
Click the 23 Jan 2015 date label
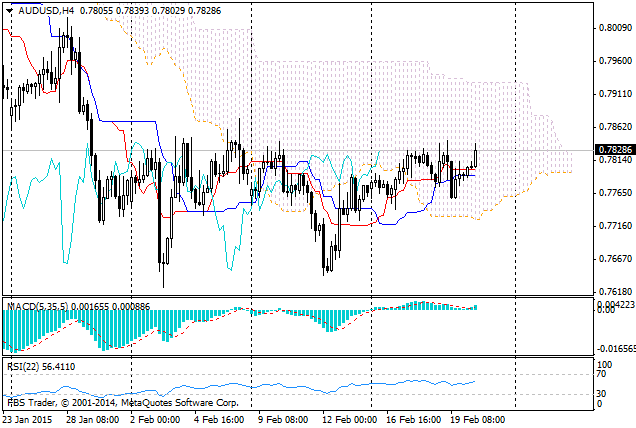click(27, 419)
